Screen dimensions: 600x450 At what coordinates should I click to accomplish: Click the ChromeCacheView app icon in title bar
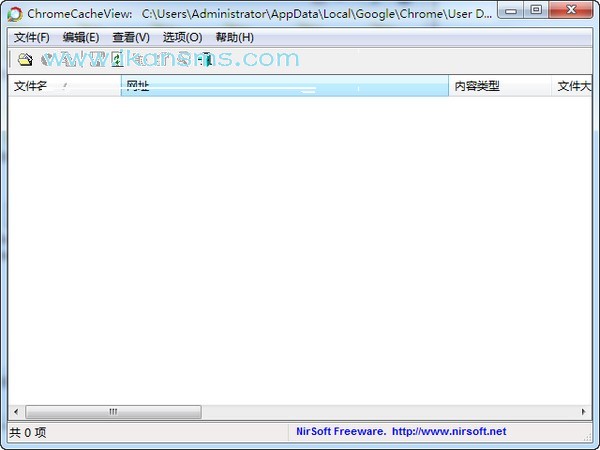pos(15,14)
